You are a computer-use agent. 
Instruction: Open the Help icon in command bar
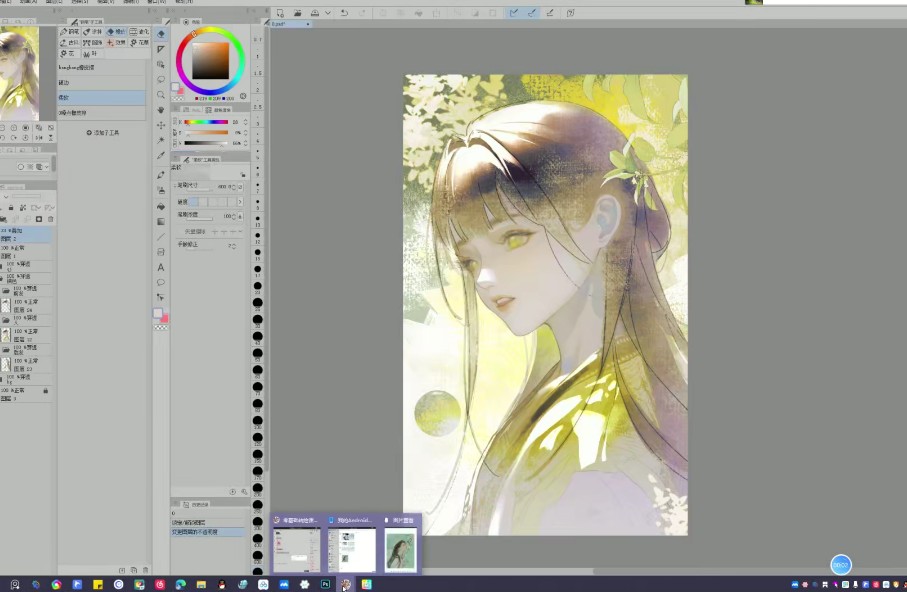click(570, 13)
